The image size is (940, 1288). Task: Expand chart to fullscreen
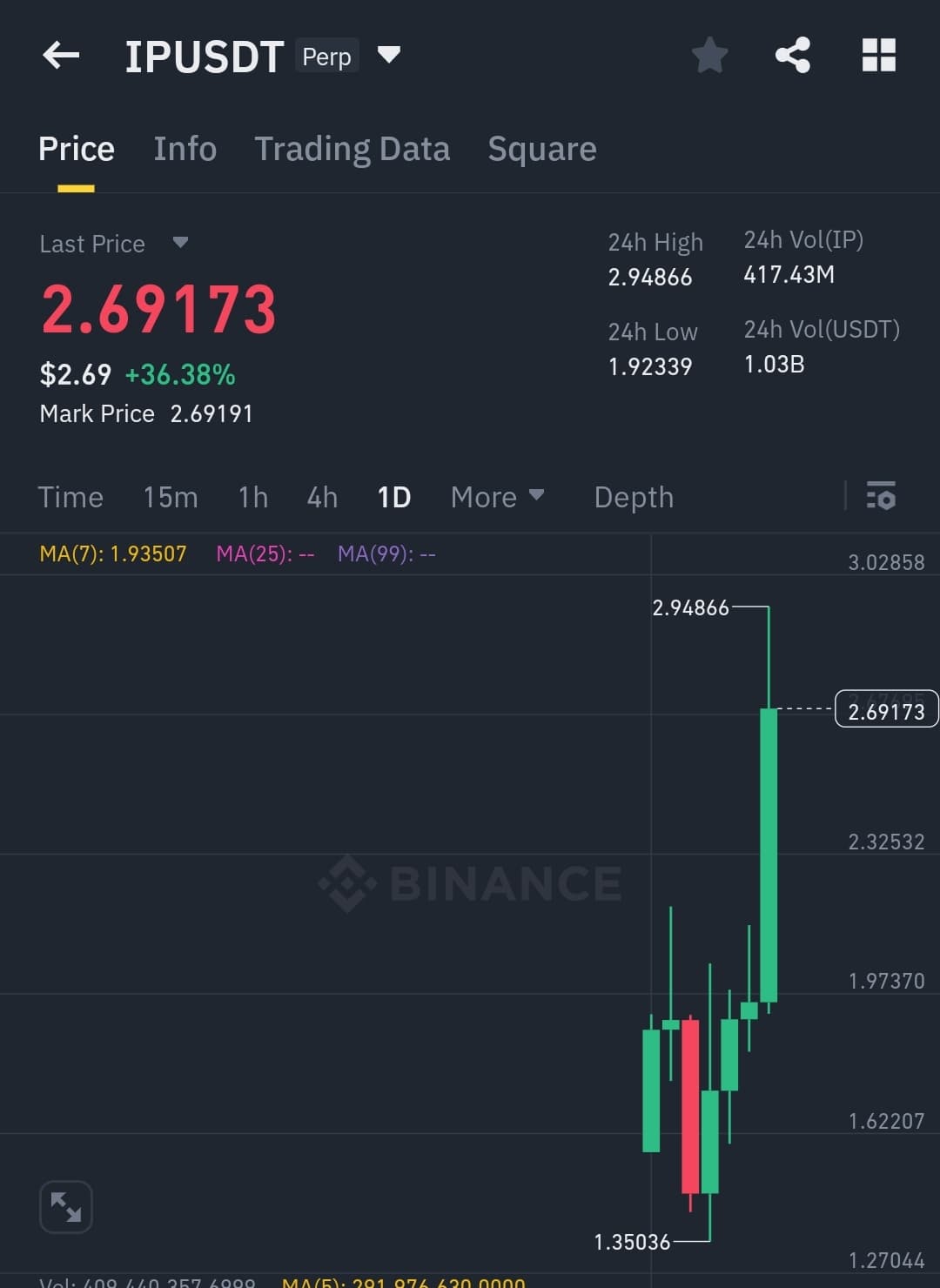[66, 1207]
